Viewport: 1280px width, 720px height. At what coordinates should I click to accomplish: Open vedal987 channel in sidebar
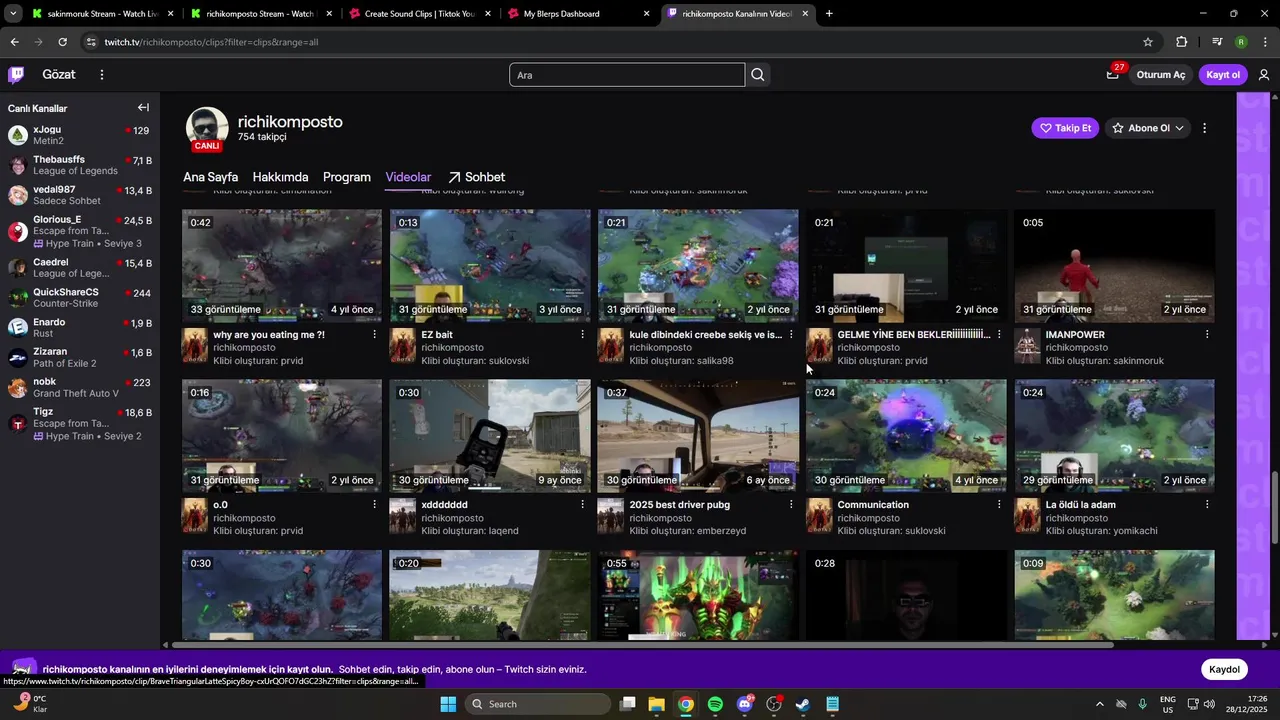coord(79,195)
